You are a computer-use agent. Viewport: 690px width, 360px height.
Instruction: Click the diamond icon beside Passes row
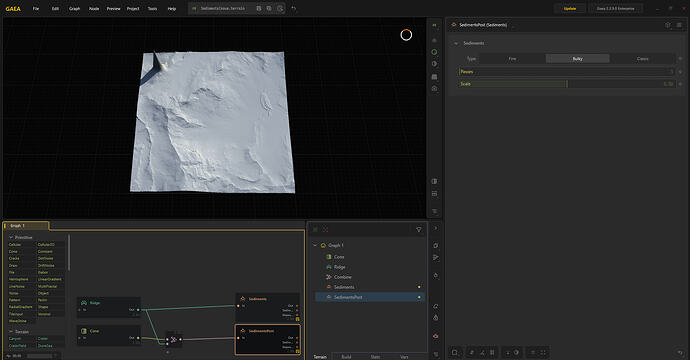coord(680,71)
